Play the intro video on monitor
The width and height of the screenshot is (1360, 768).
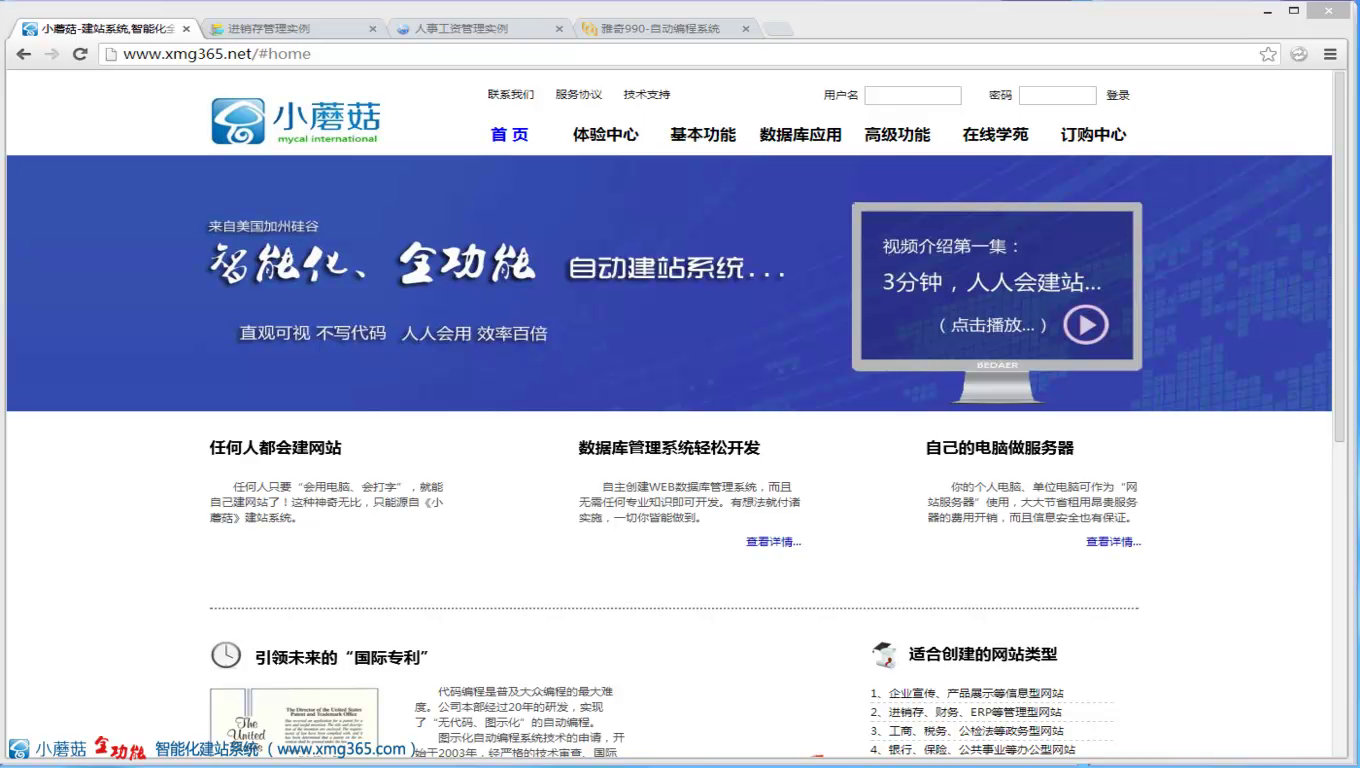pyautogui.click(x=1085, y=324)
